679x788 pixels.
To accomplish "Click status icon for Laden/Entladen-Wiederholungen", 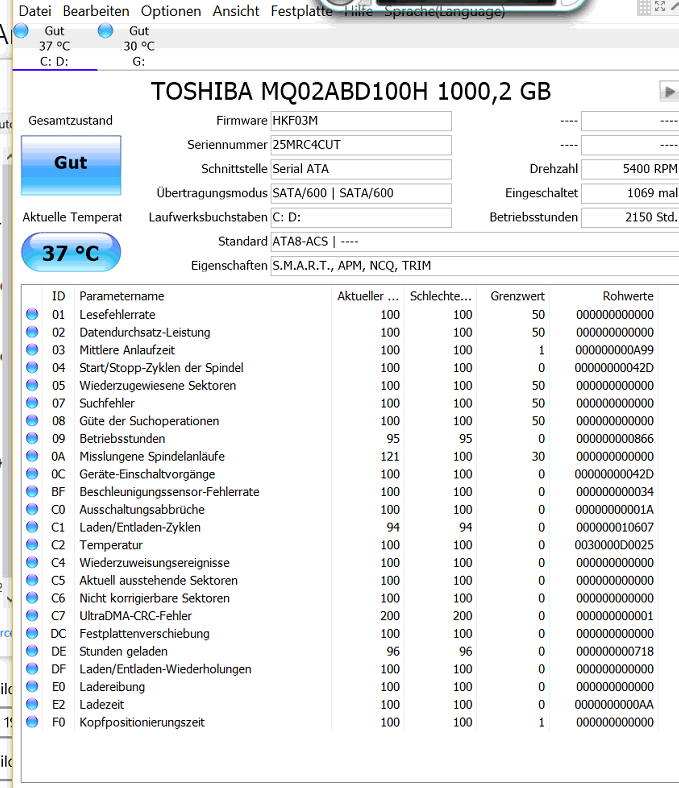I will click(32, 669).
